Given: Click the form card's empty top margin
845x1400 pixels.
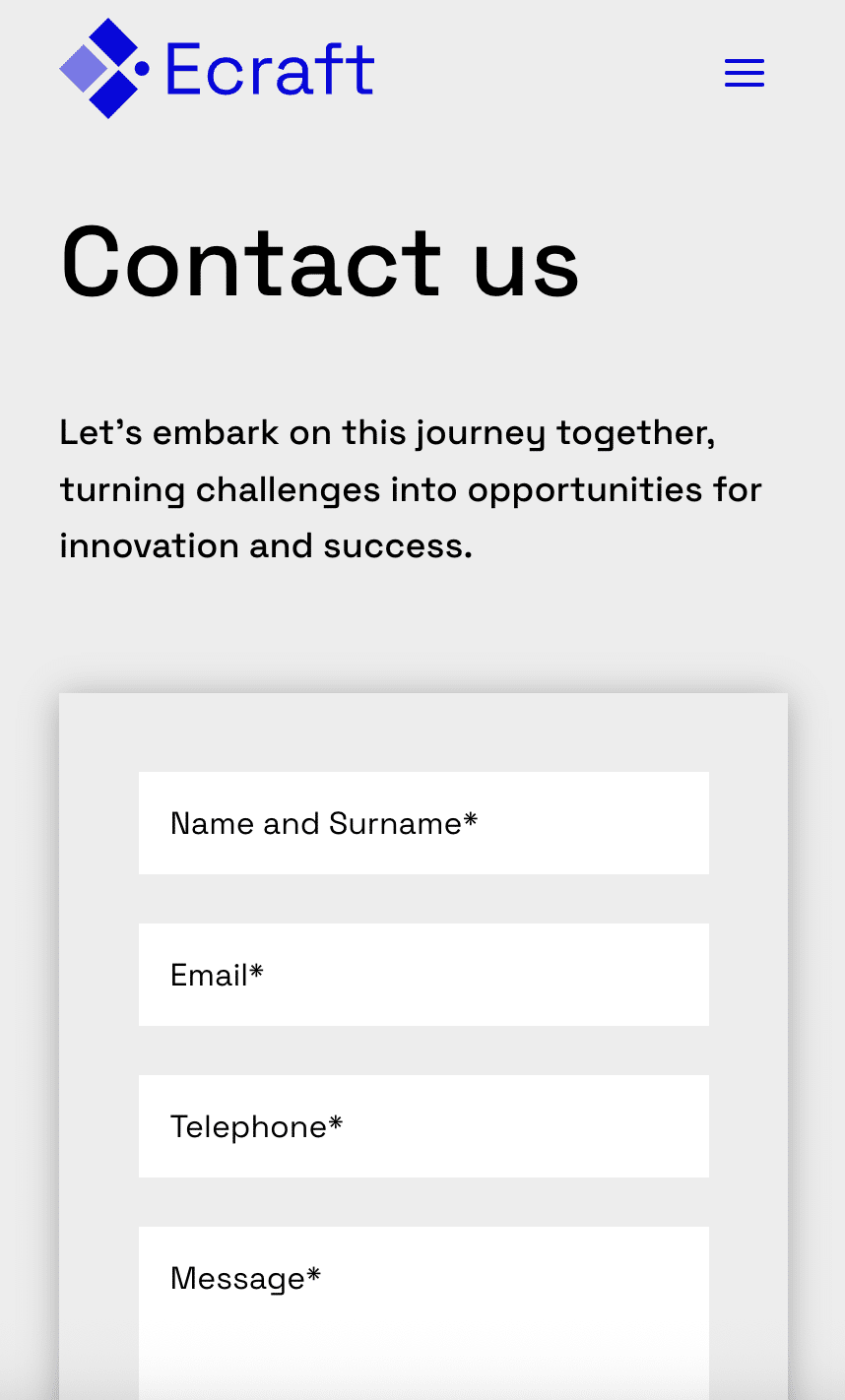Looking at the screenshot, I should coord(423,732).
